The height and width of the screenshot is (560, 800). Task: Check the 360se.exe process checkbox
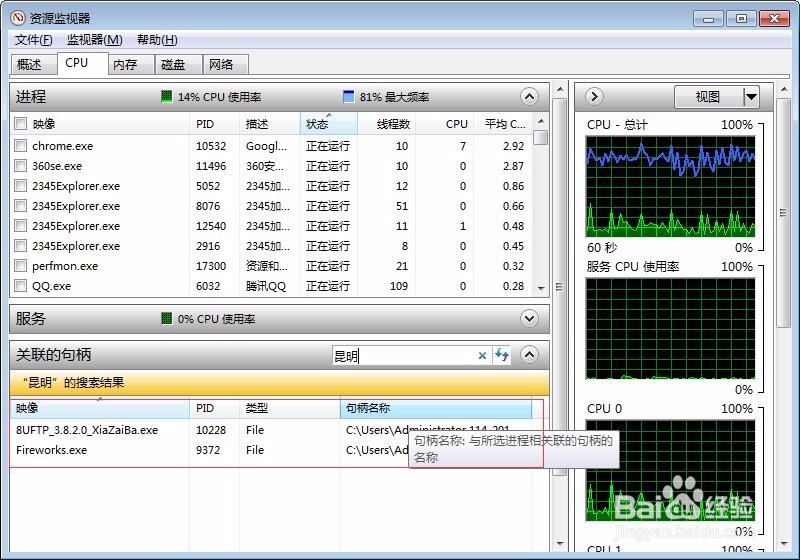coord(20,166)
